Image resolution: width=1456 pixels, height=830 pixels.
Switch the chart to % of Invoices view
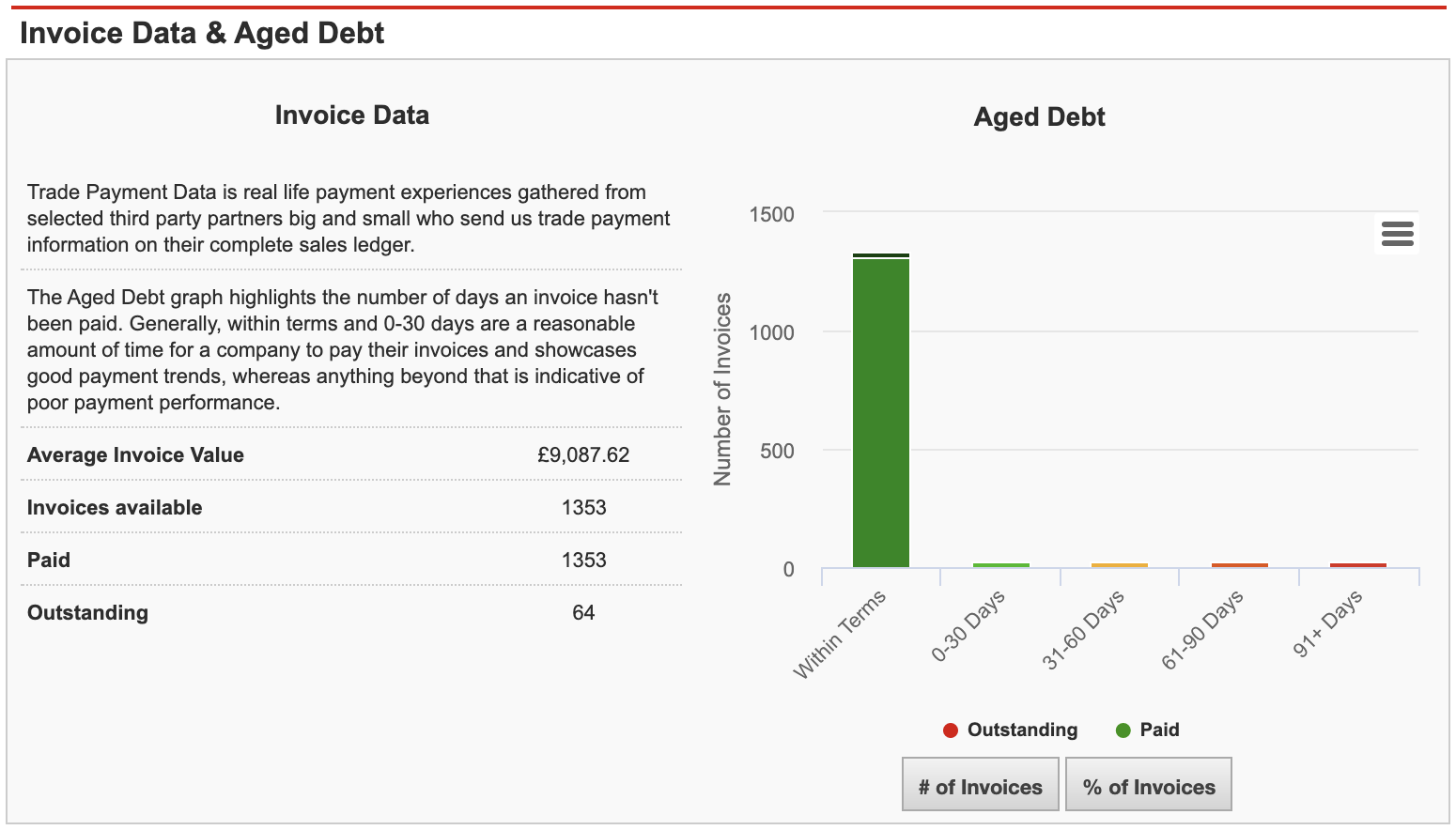click(x=1148, y=783)
